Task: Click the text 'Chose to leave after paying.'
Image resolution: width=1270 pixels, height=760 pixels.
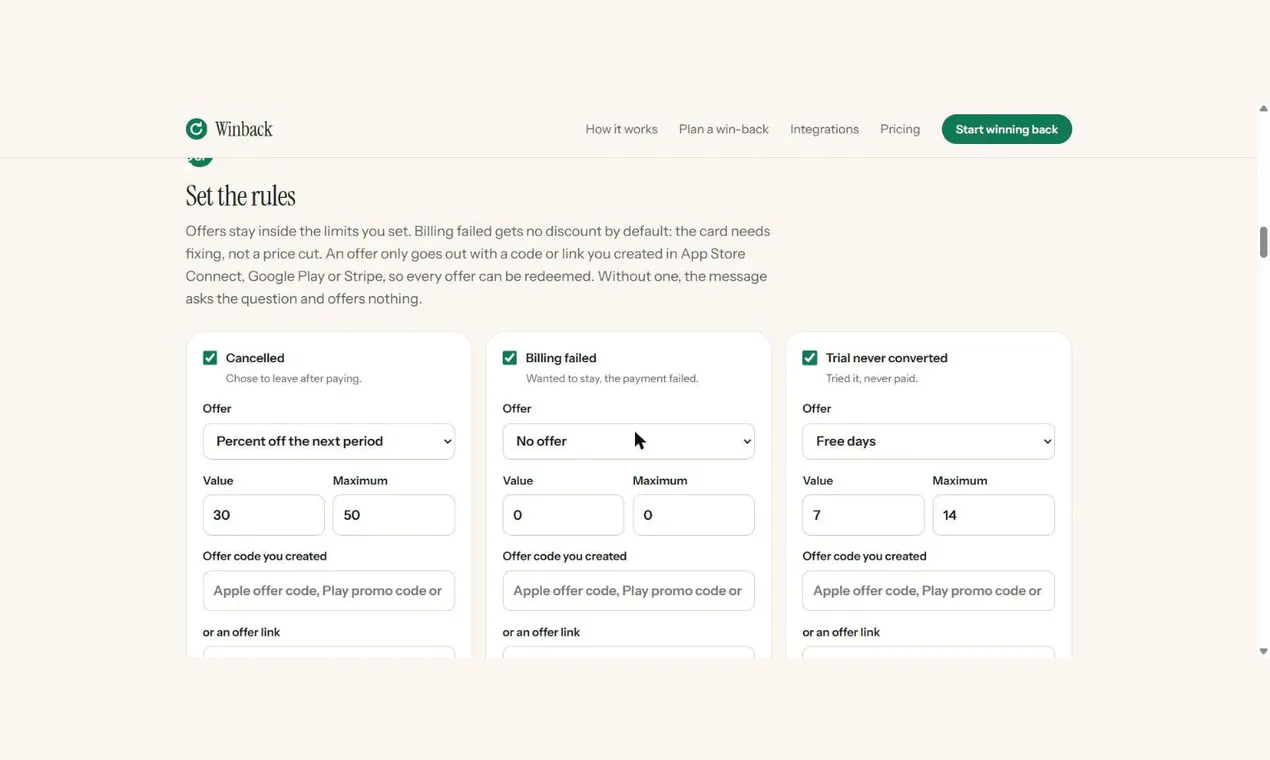Action: (294, 379)
